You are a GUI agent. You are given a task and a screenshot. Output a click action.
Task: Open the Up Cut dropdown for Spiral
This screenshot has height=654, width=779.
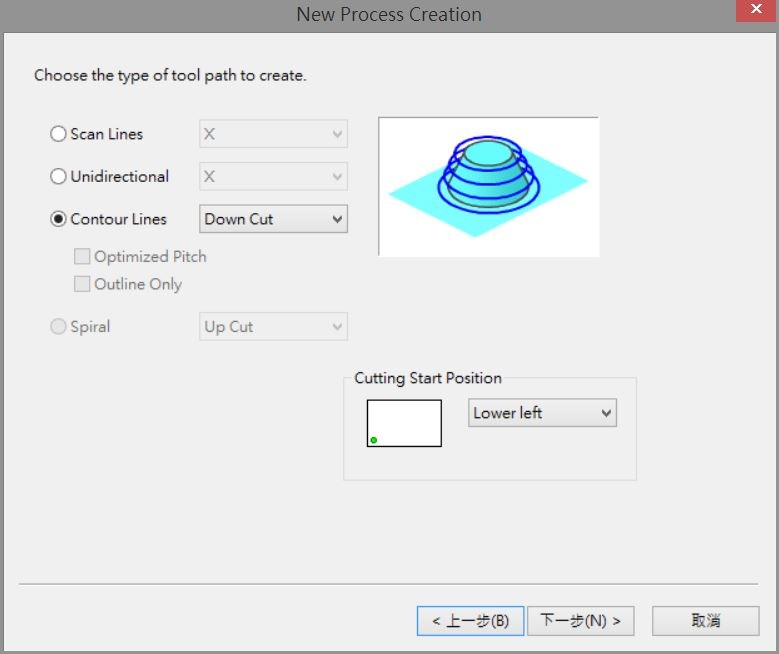tap(273, 327)
